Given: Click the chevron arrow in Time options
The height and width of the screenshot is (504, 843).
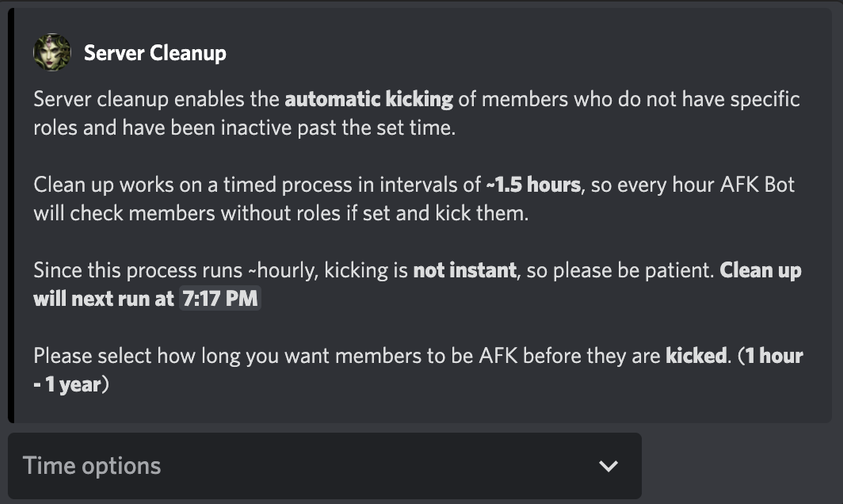Looking at the screenshot, I should [x=608, y=466].
